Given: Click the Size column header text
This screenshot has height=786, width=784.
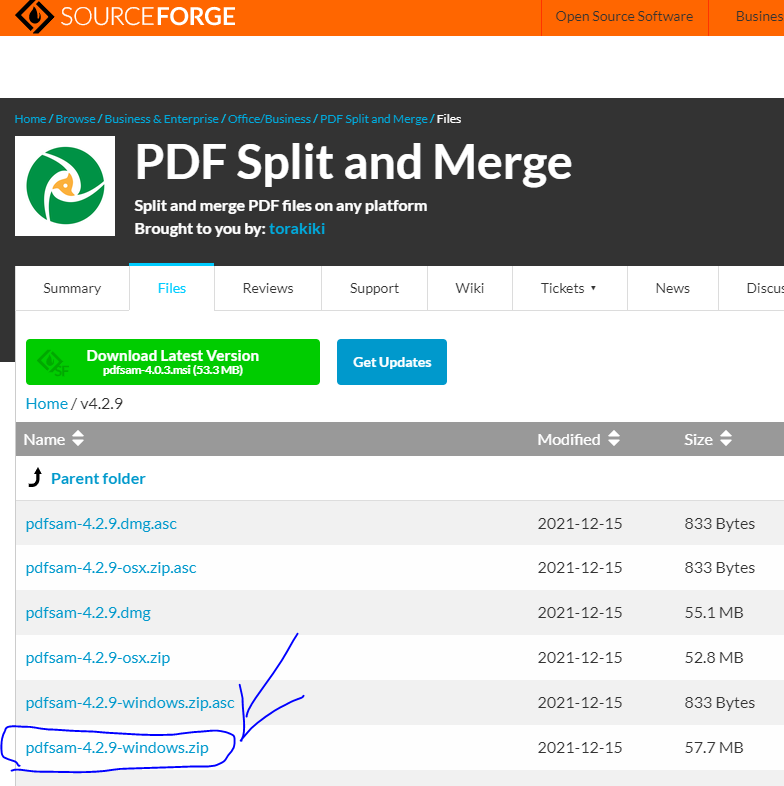Looking at the screenshot, I should point(698,440).
